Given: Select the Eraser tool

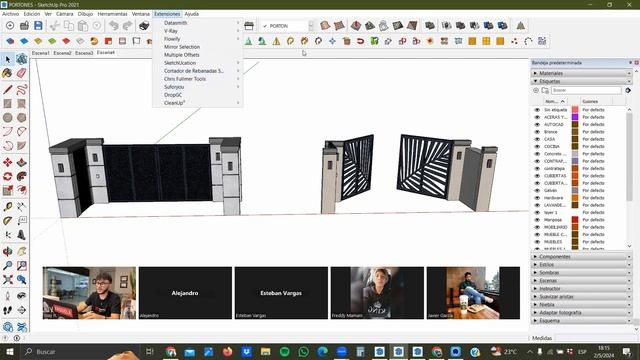Looking at the screenshot, I should tap(22, 73).
